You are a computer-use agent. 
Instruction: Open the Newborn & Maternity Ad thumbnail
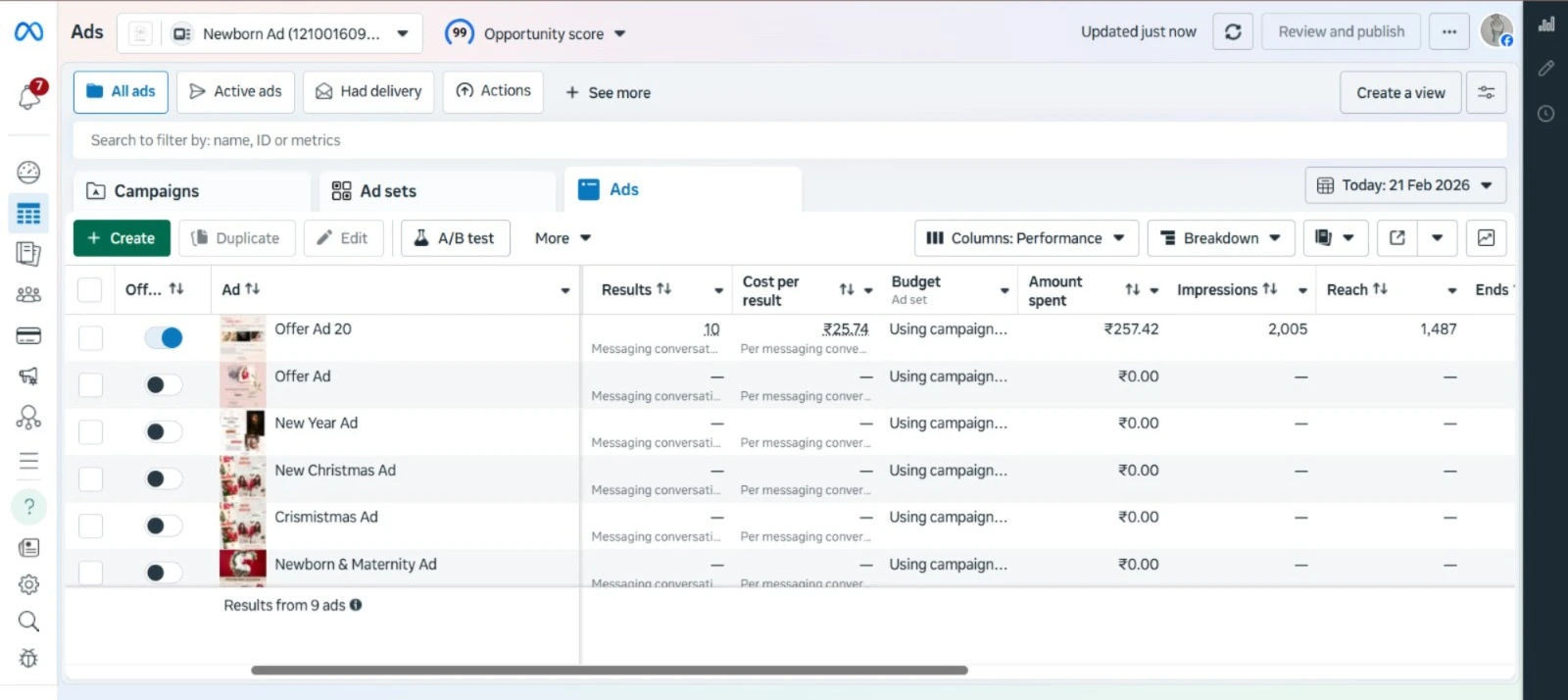[243, 567]
